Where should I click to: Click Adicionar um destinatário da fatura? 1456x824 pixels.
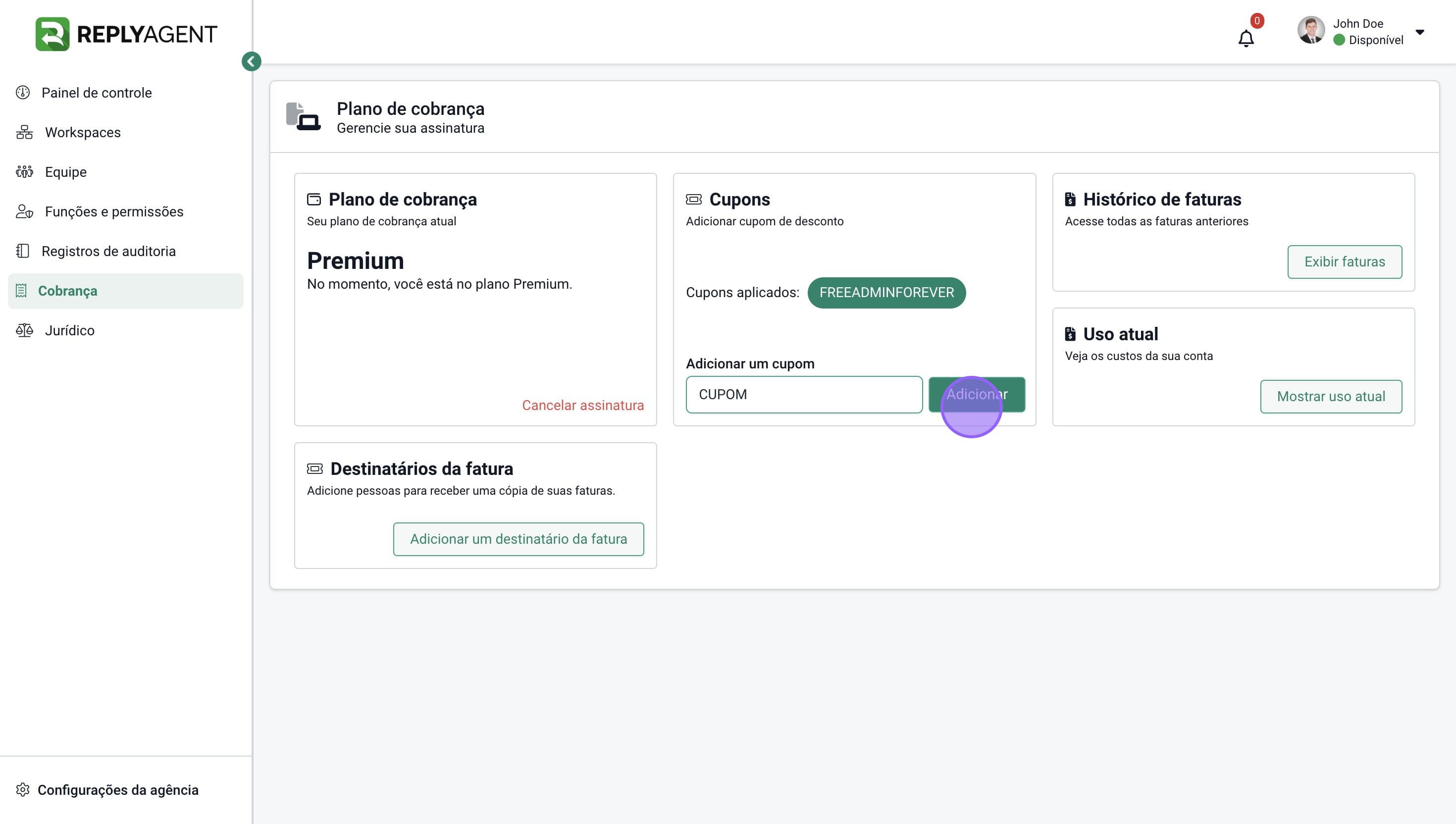pyautogui.click(x=519, y=539)
